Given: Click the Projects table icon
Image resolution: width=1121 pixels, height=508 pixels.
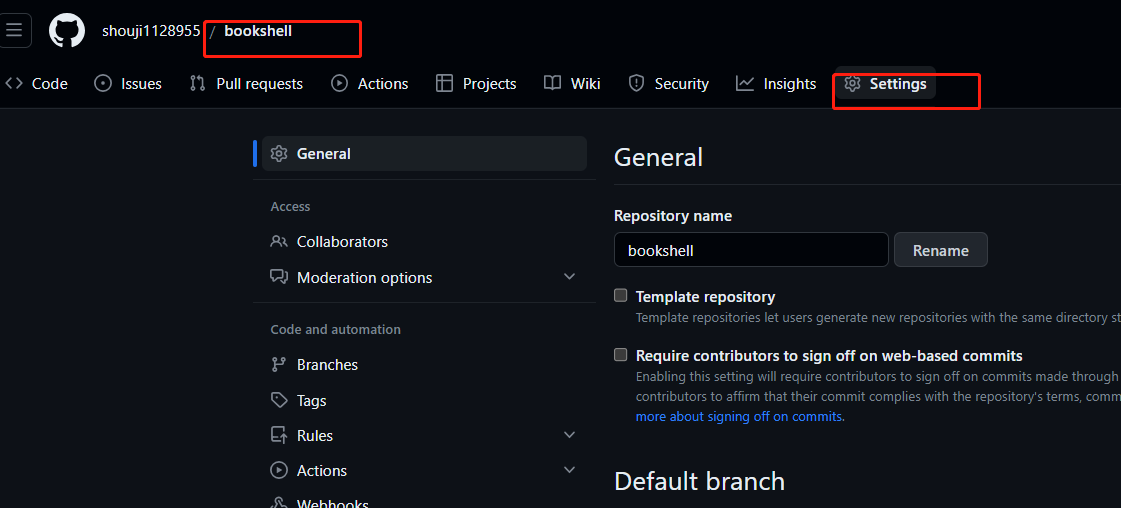Looking at the screenshot, I should [x=445, y=84].
